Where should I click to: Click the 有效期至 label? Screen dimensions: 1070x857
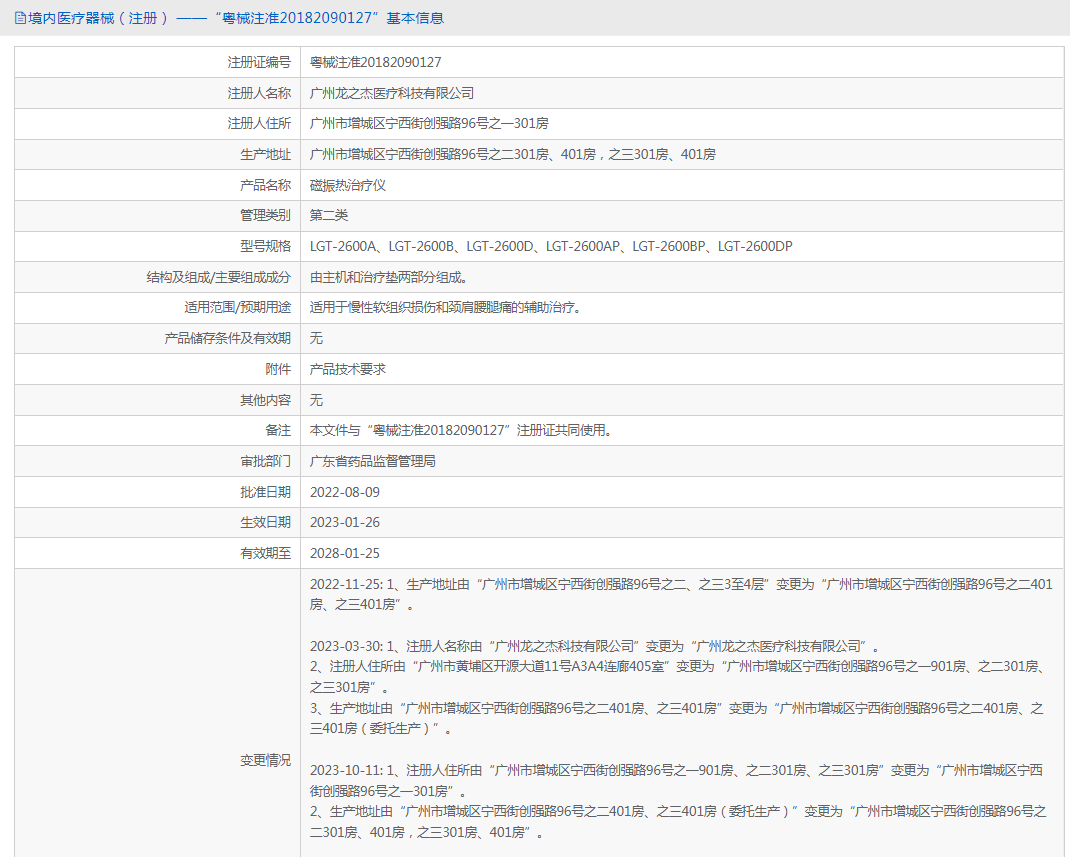pyautogui.click(x=265, y=553)
